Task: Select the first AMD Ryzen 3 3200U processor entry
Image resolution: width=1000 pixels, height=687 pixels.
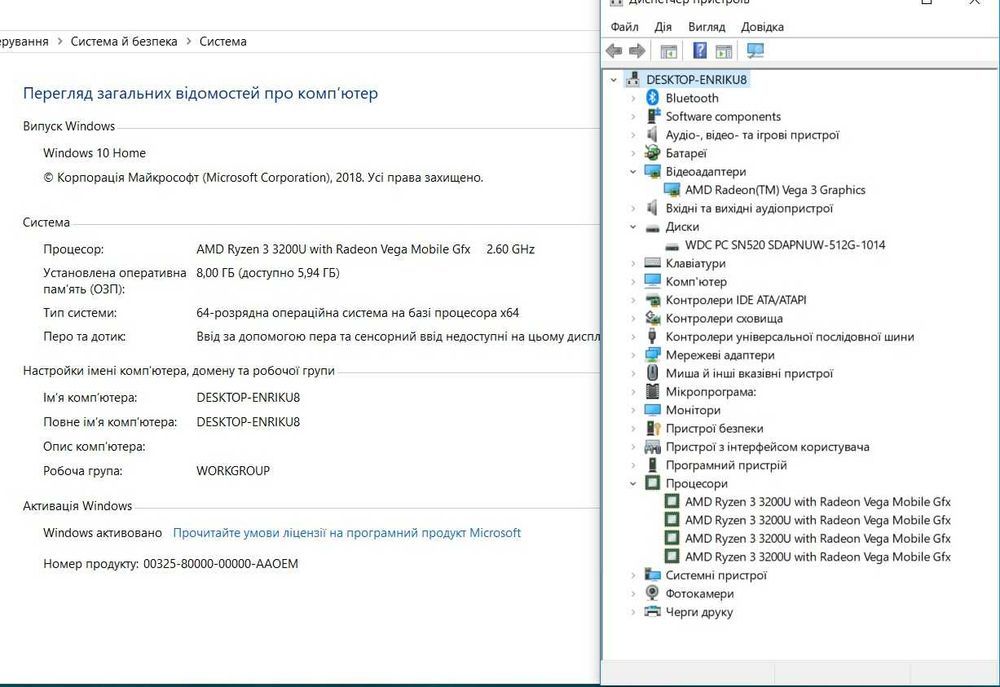Action: [818, 501]
